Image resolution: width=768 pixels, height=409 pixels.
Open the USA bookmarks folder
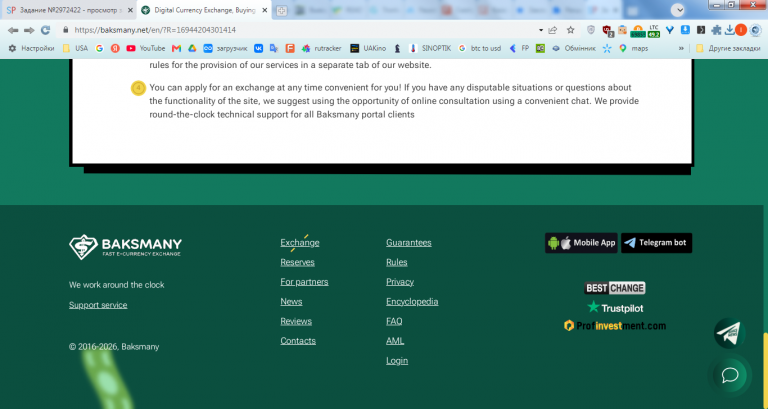(75, 48)
